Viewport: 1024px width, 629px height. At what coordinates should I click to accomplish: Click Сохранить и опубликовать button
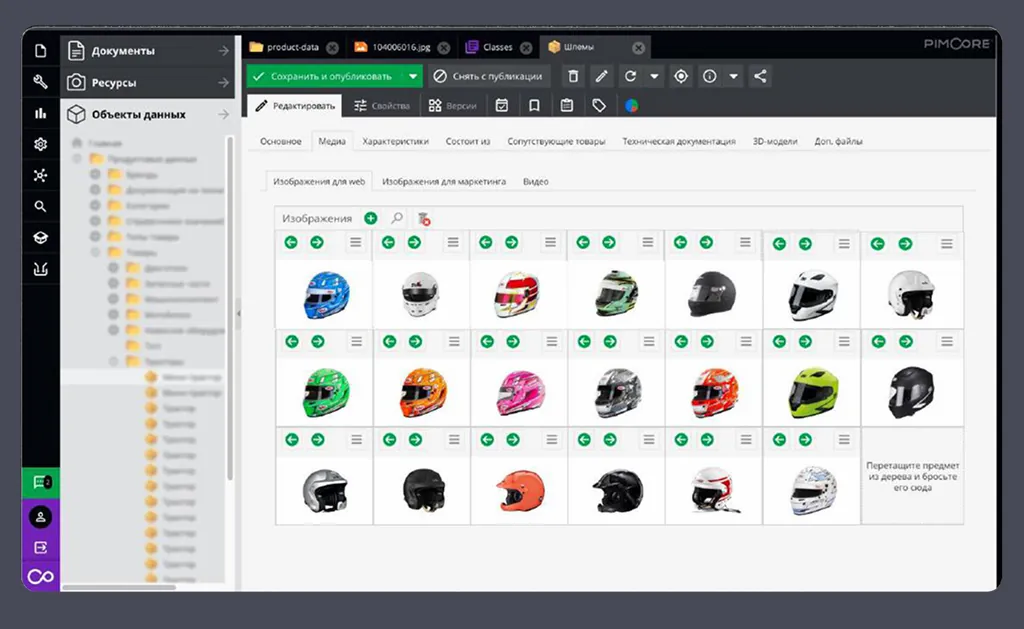click(x=326, y=76)
